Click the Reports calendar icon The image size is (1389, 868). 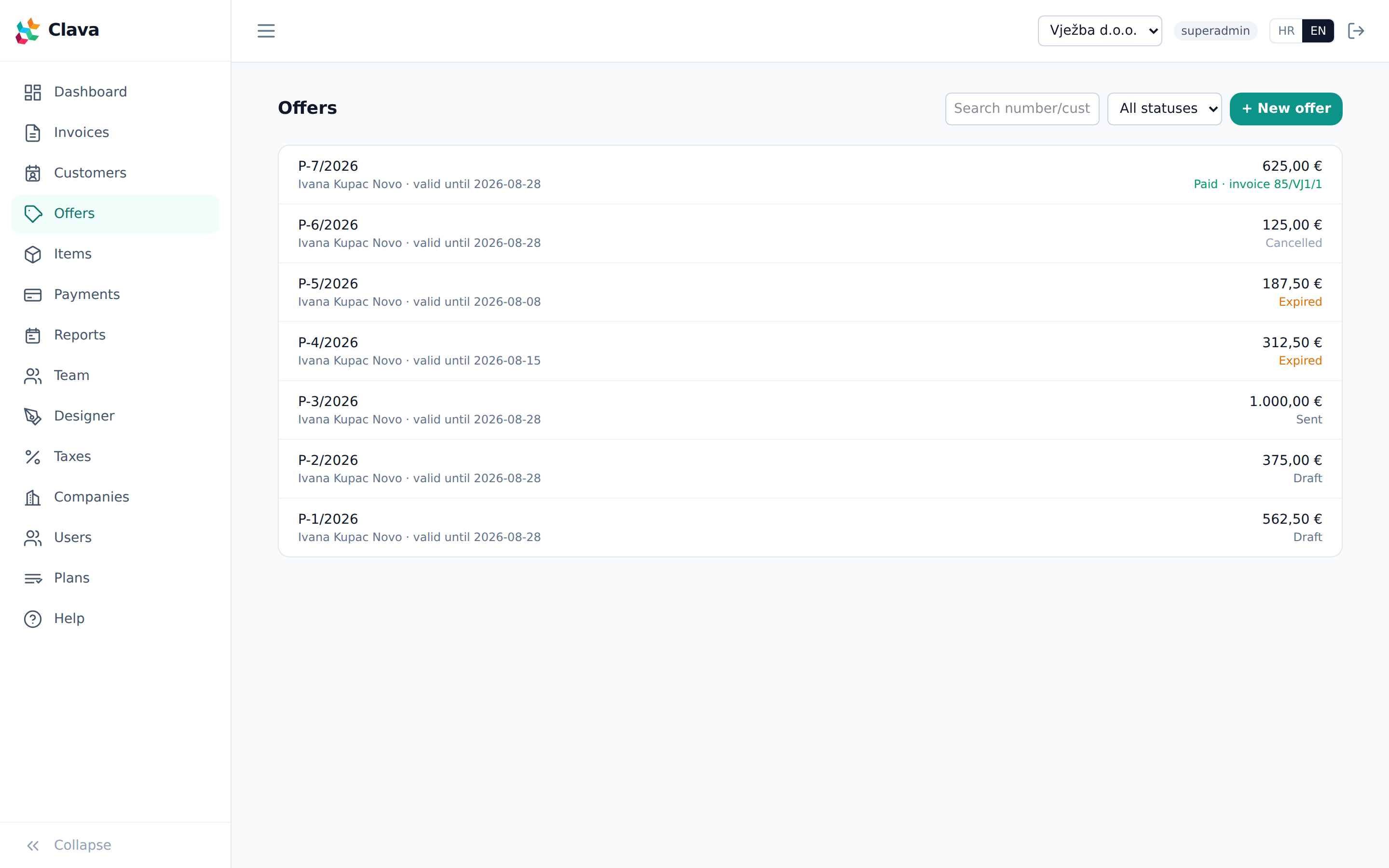(33, 335)
